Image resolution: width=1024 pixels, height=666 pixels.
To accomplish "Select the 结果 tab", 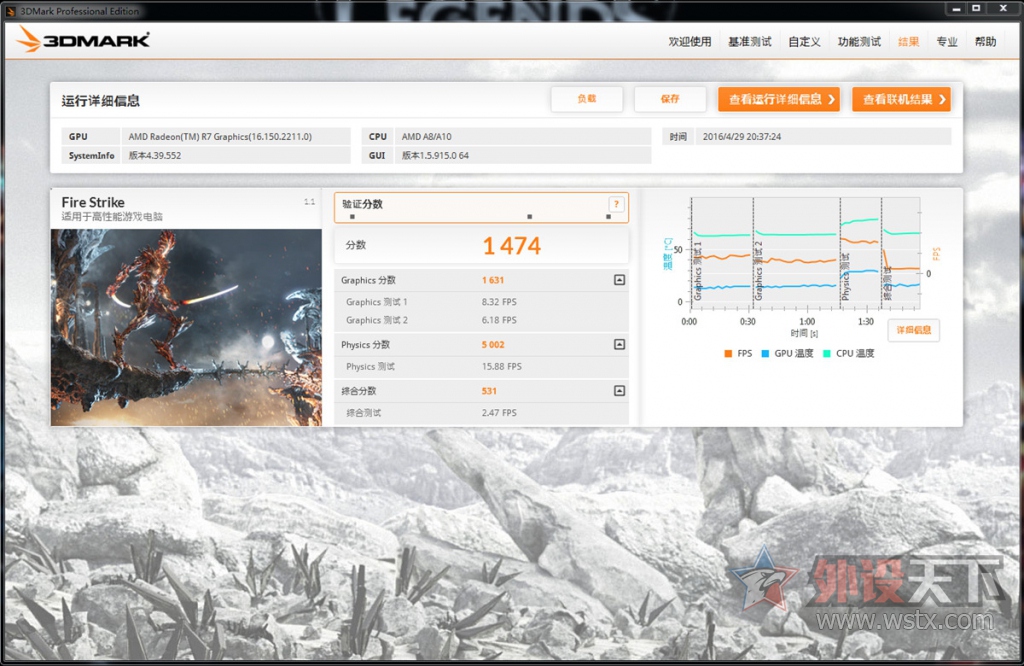I will tap(908, 42).
